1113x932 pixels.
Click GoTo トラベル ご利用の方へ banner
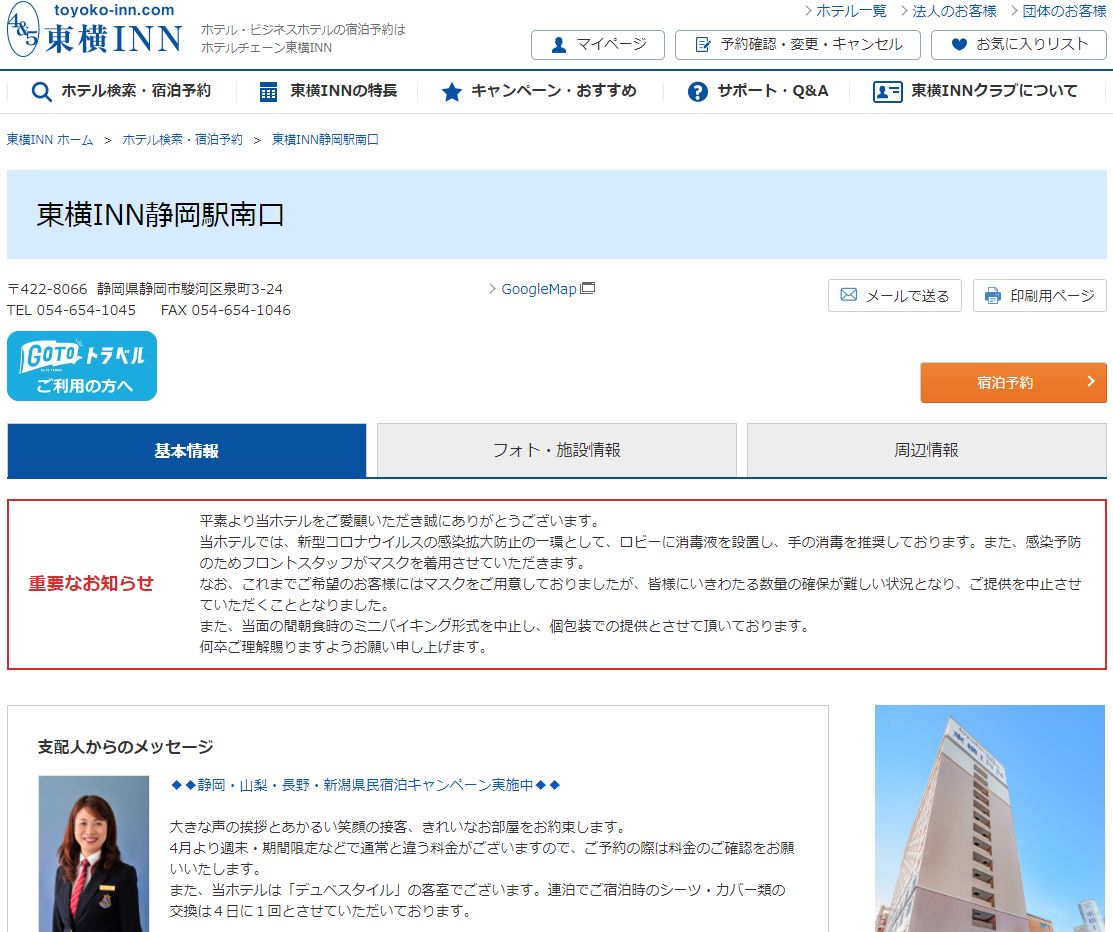tap(82, 366)
